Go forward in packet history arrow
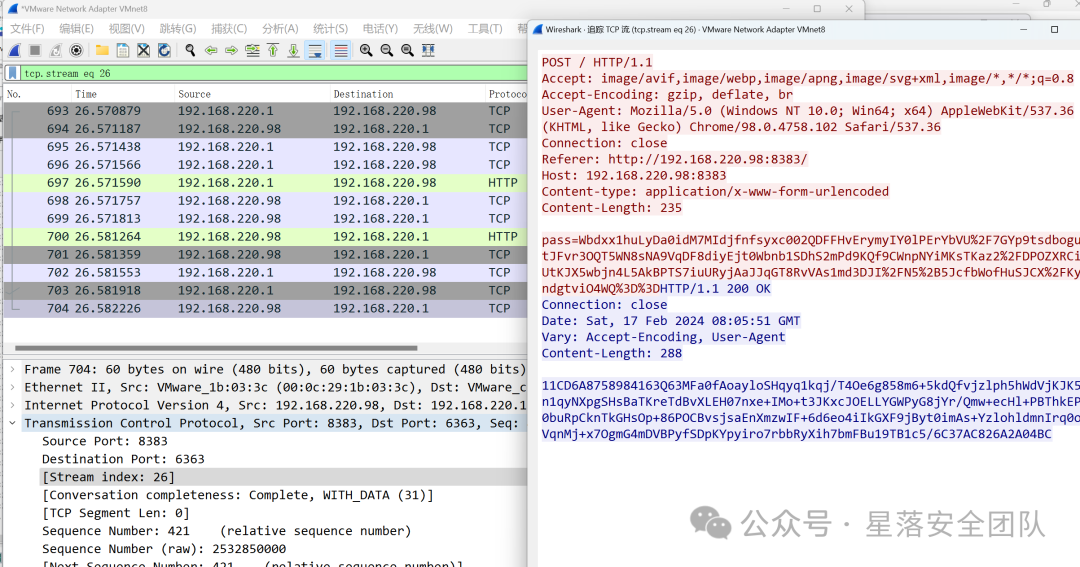The image size is (1080, 567). (231, 50)
